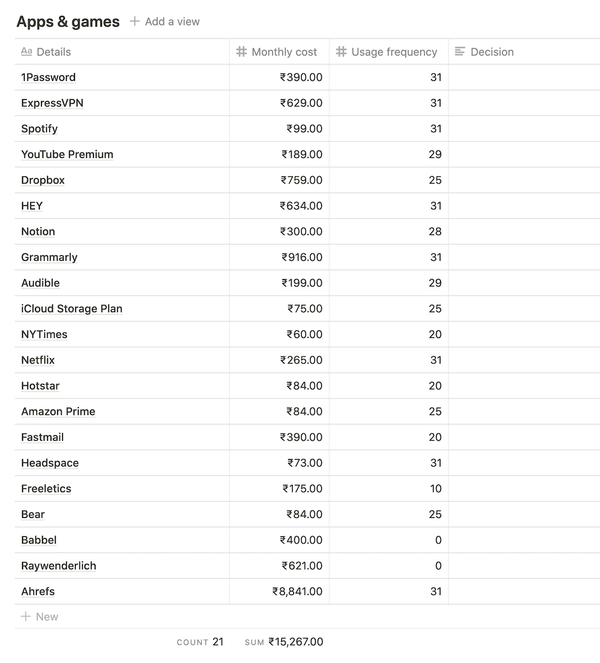
Task: Click the COUNT 21 calculation
Action: pos(200,642)
